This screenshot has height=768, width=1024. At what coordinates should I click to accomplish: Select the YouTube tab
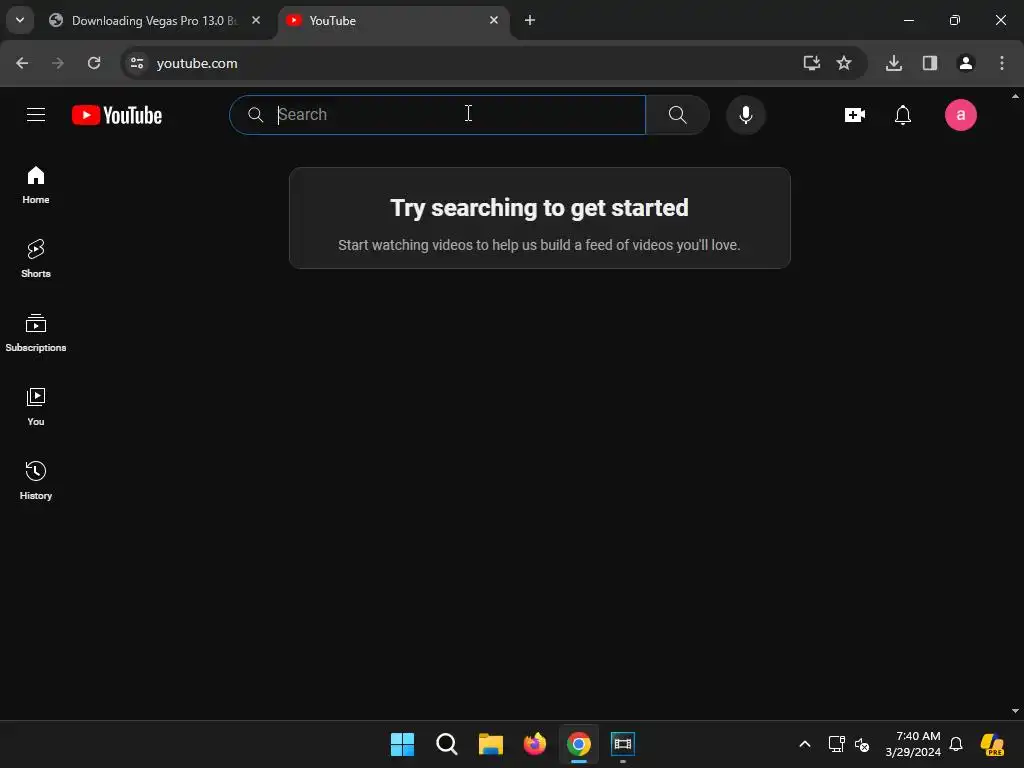(392, 20)
